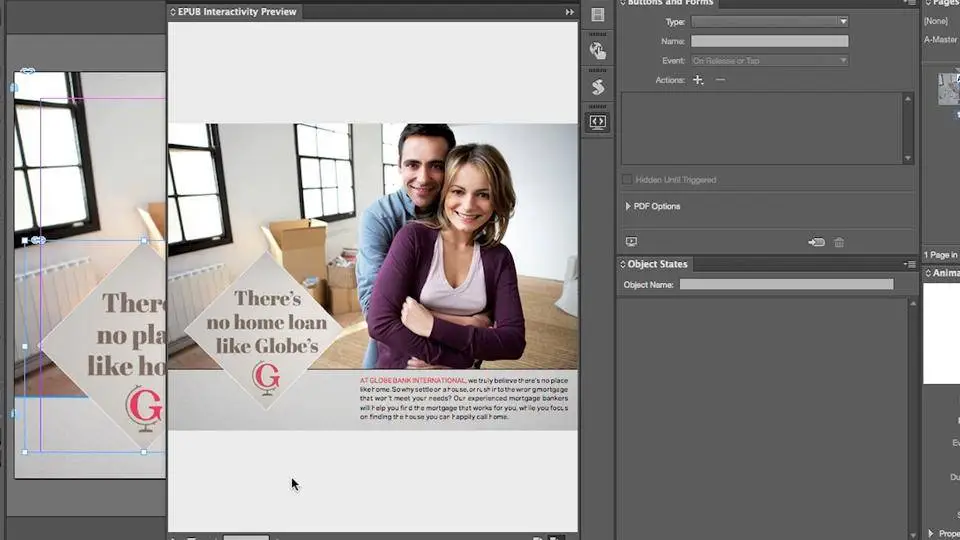Screen dimensions: 960x540
Task: Remove the action with the minus button
Action: pyautogui.click(x=720, y=80)
